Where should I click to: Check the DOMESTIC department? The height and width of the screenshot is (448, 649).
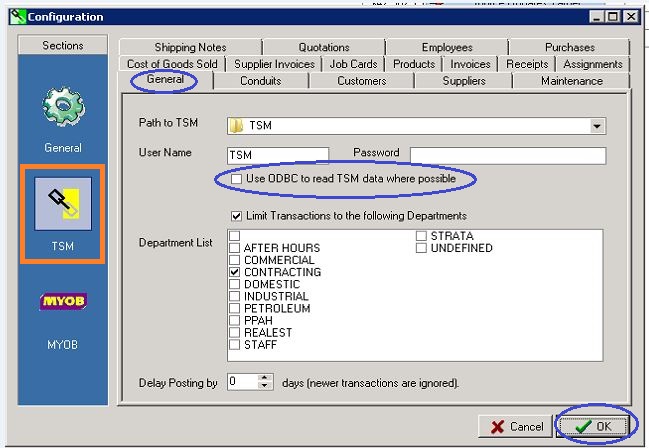[x=235, y=284]
